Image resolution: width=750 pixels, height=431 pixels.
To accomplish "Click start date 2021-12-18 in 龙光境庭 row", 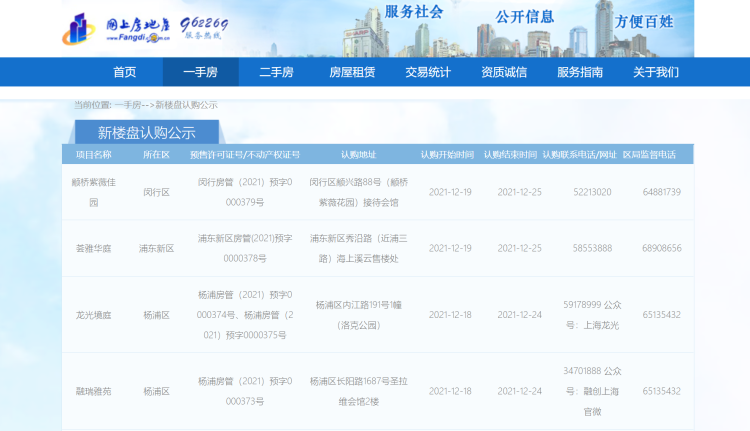I will click(x=450, y=315).
